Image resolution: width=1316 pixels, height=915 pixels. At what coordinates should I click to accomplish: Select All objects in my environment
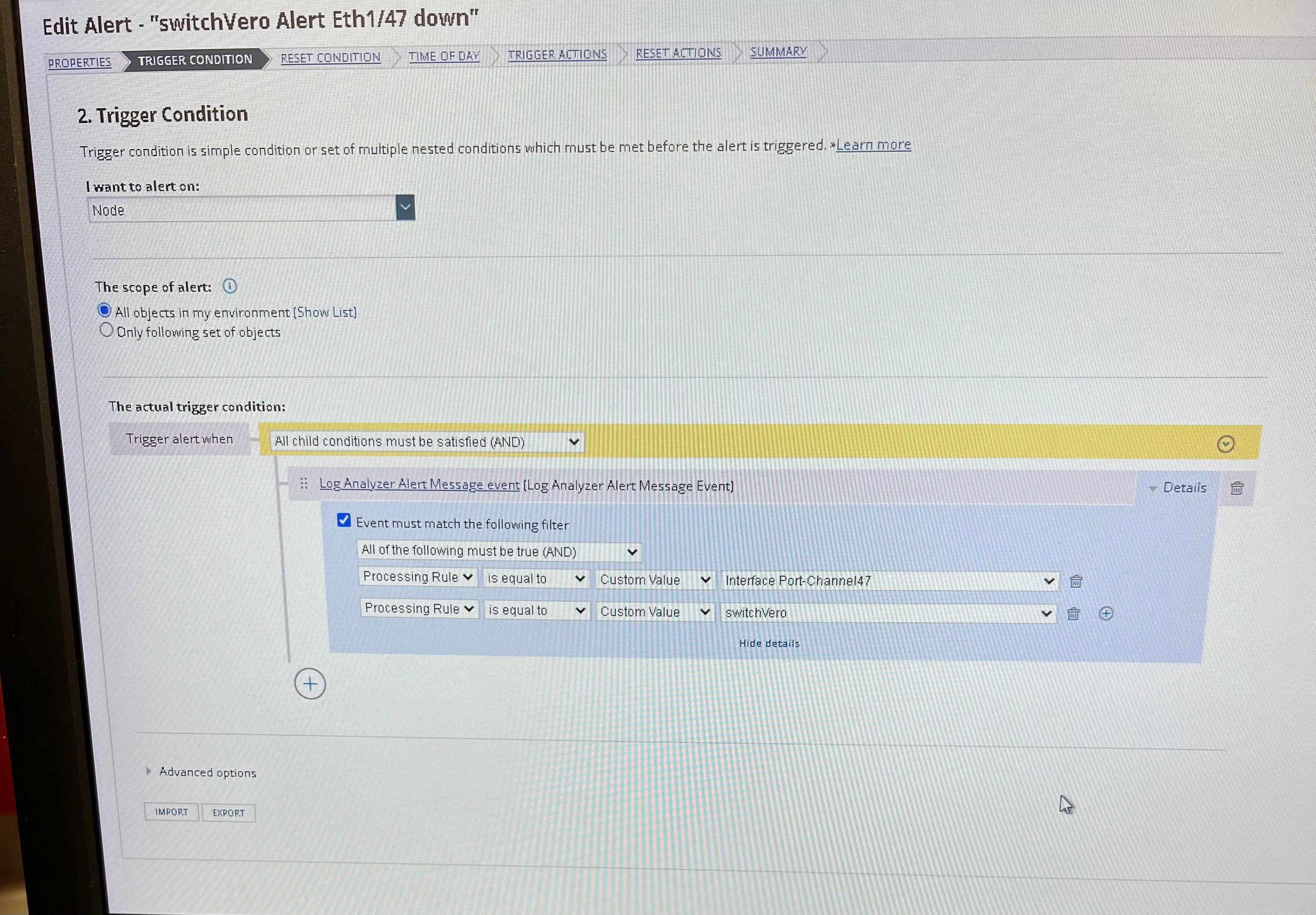(105, 311)
